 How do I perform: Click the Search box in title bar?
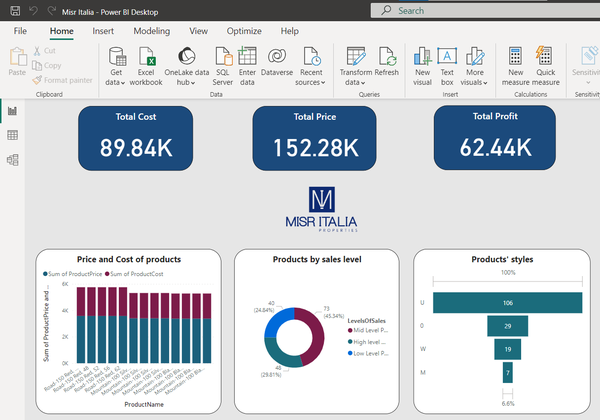point(480,10)
